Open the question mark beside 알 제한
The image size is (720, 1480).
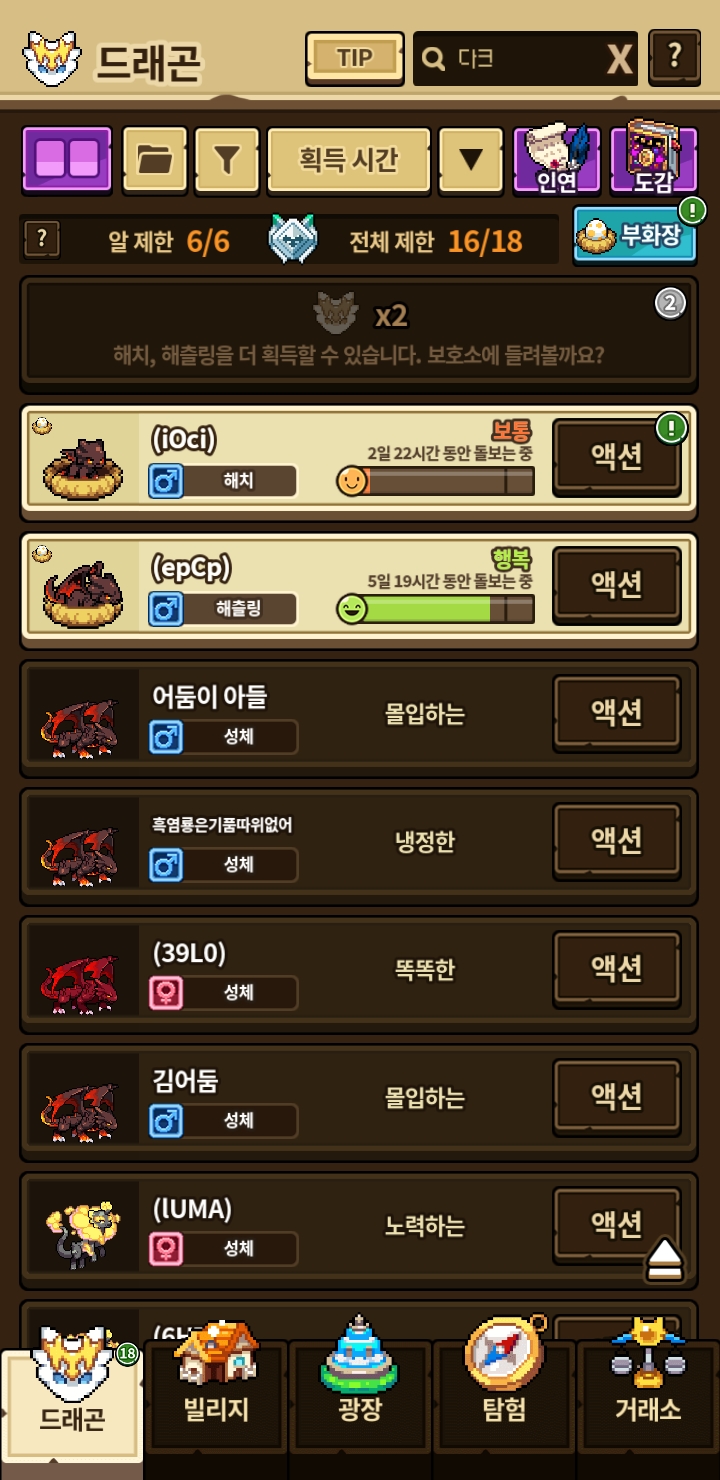tap(41, 239)
